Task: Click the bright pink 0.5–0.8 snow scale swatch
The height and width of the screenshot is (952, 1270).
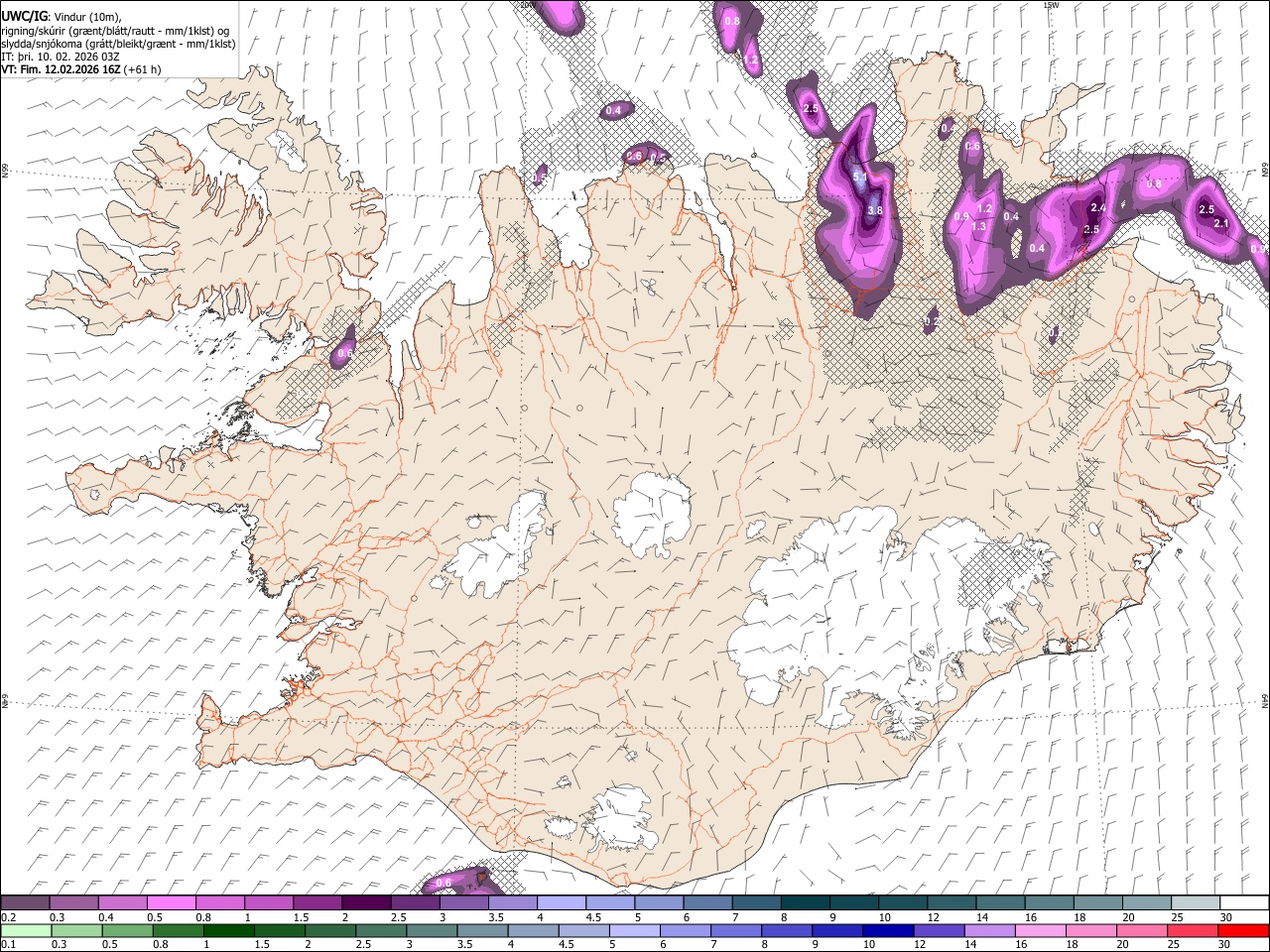Action: click(x=171, y=903)
